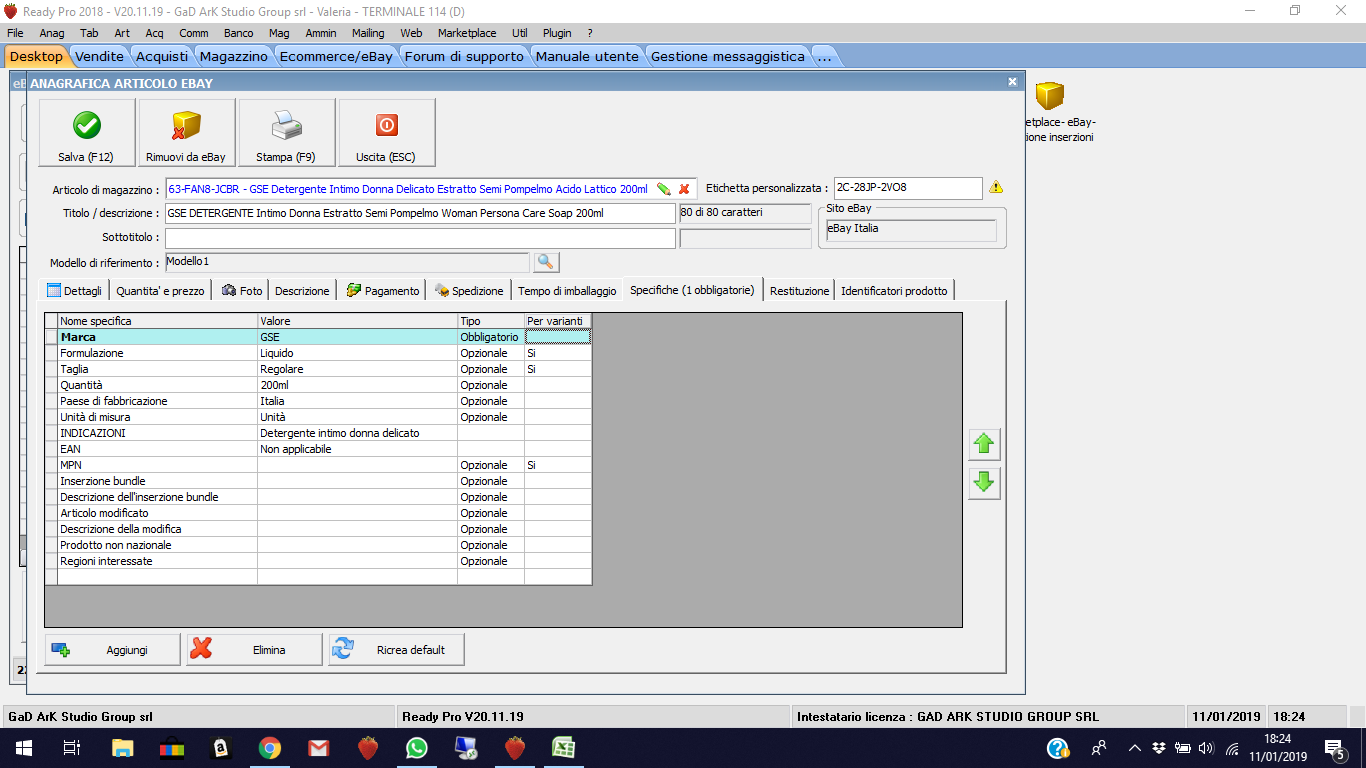Screen dimensions: 1366x768
Task: Open the Windows Start menu
Action: click(x=23, y=748)
